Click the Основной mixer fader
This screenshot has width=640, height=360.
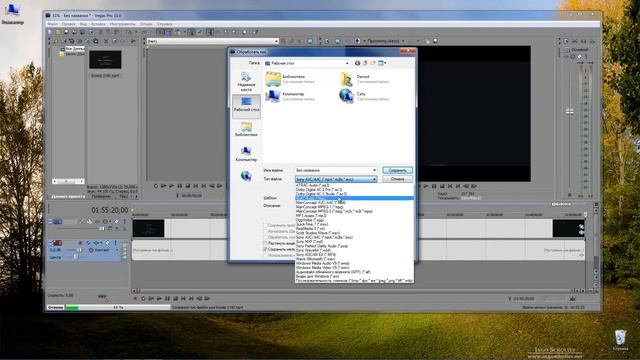[x=569, y=111]
